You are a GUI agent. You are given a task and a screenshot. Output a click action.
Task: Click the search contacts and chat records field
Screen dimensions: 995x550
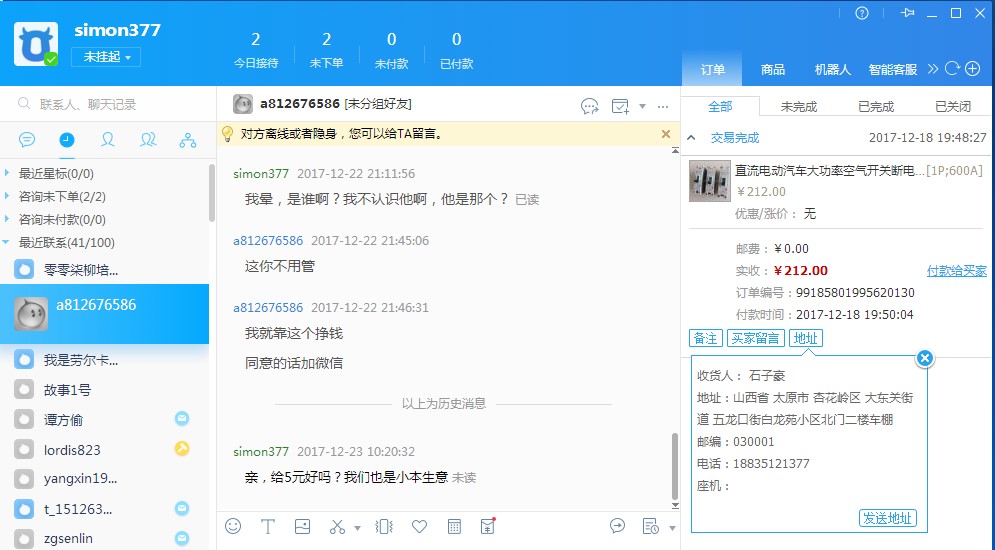108,104
